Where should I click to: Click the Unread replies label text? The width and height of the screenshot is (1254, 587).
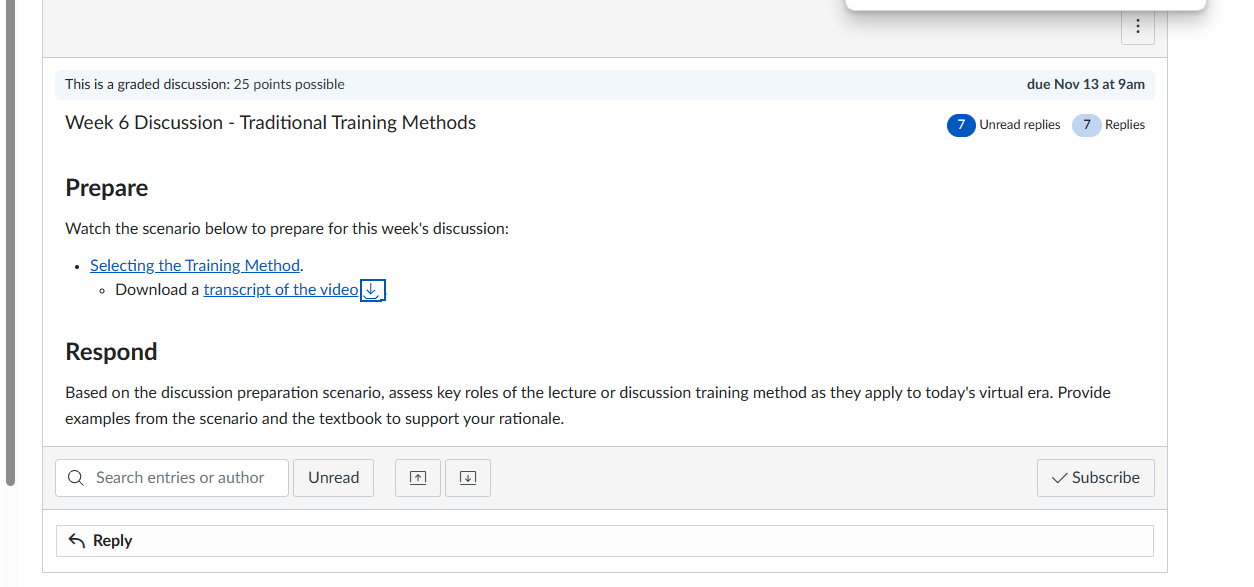(x=1019, y=125)
